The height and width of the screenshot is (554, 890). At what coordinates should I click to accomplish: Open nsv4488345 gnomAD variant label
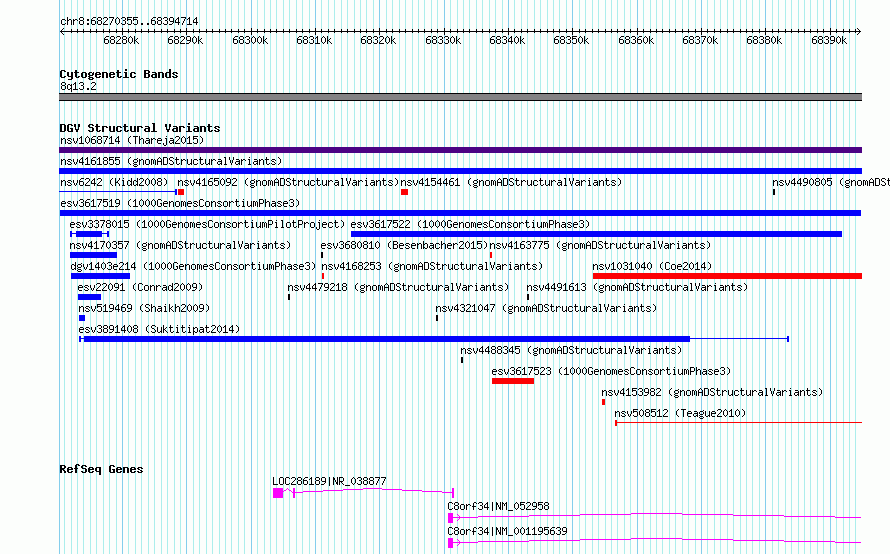click(571, 350)
